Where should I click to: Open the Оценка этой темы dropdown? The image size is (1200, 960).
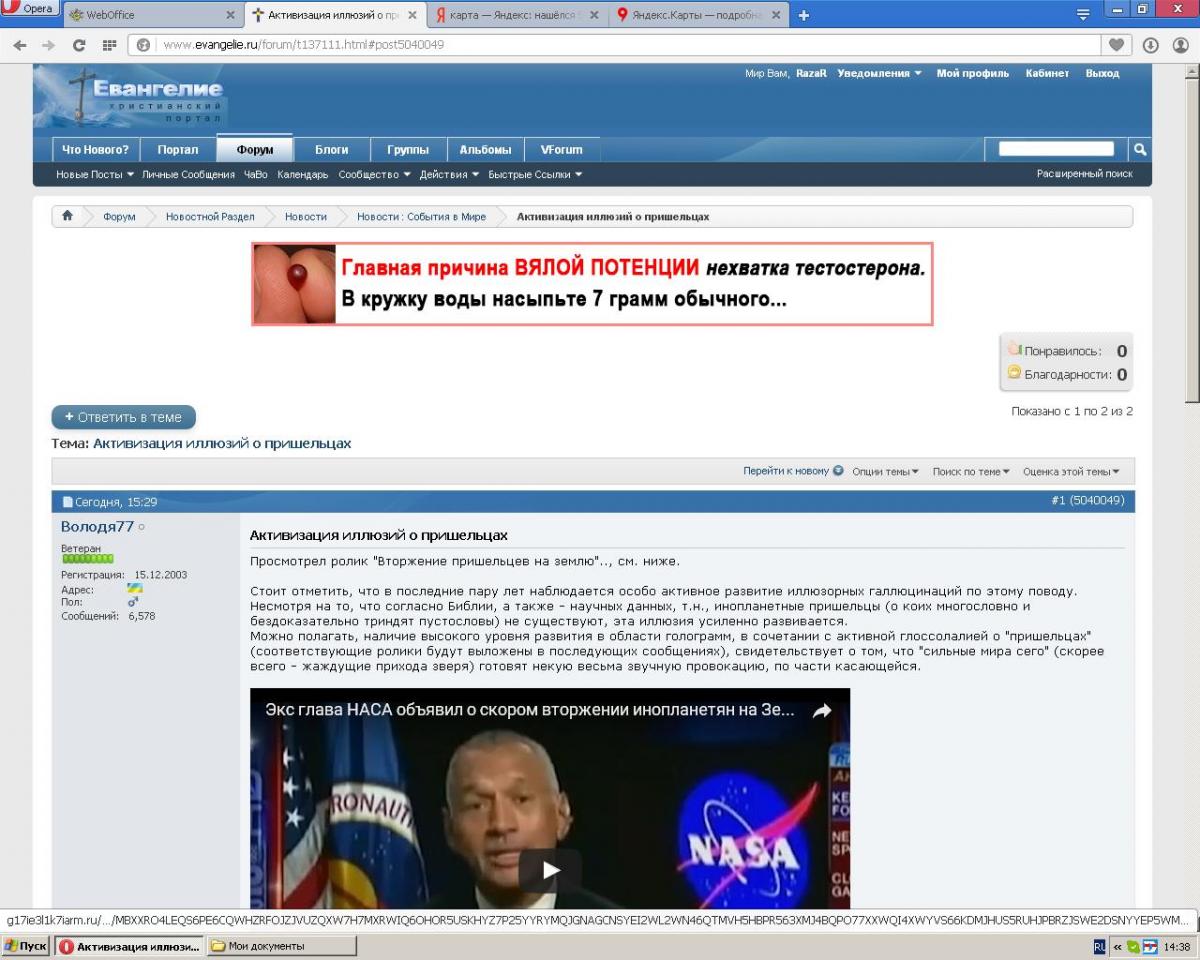click(x=1070, y=472)
